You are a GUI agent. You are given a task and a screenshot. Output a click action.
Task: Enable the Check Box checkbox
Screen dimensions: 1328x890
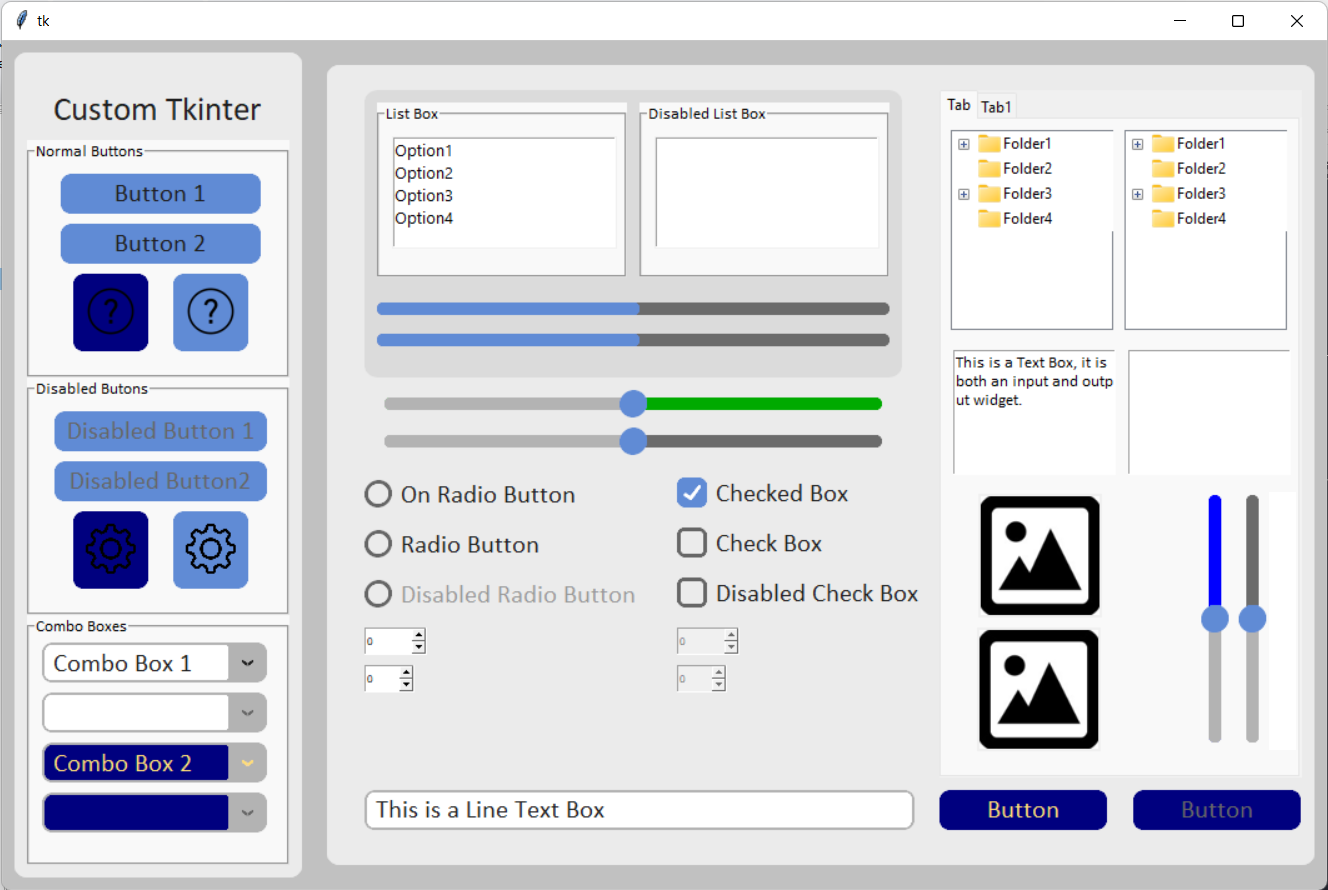click(692, 542)
